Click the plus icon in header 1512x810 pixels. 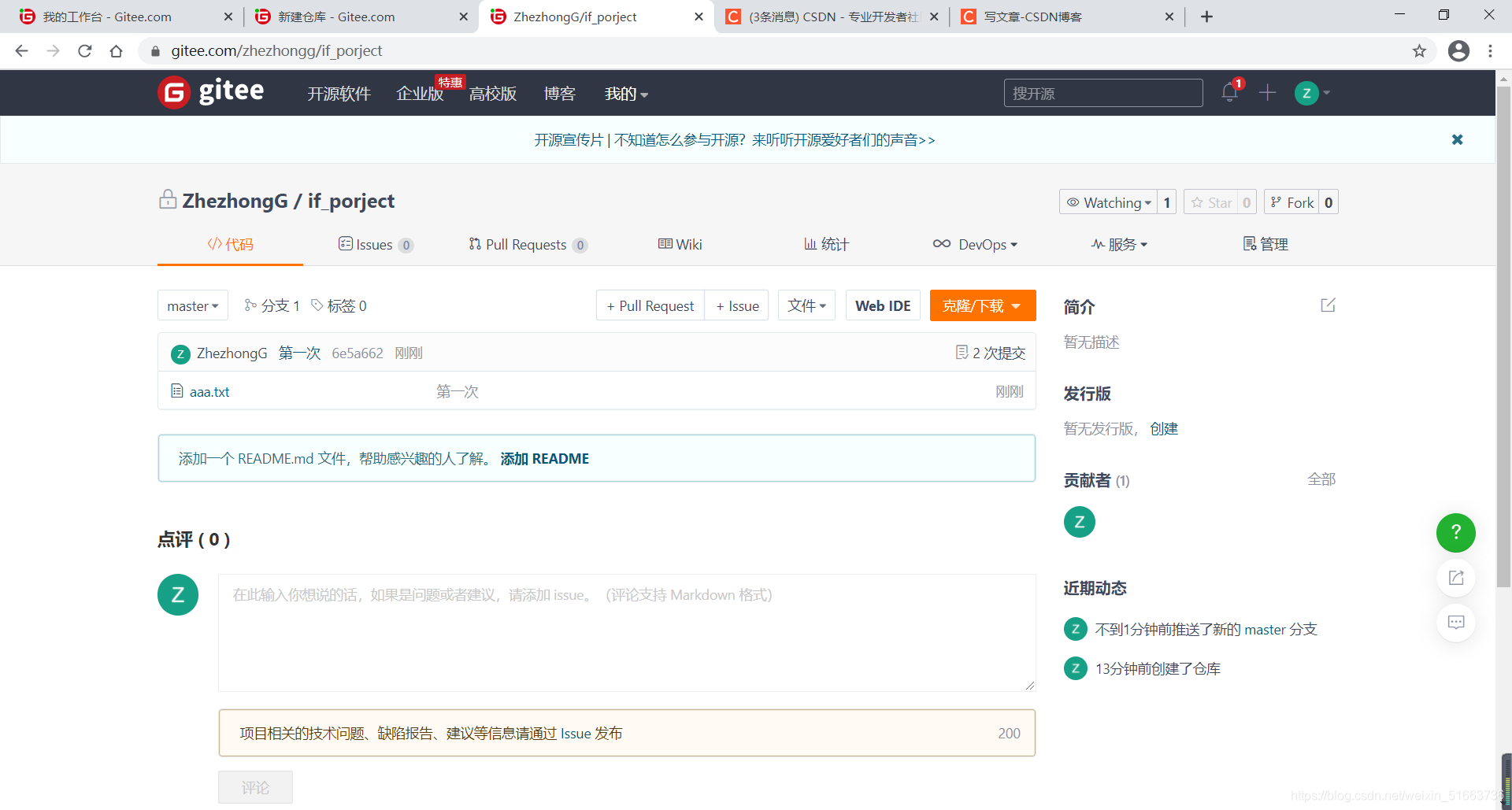click(1267, 93)
